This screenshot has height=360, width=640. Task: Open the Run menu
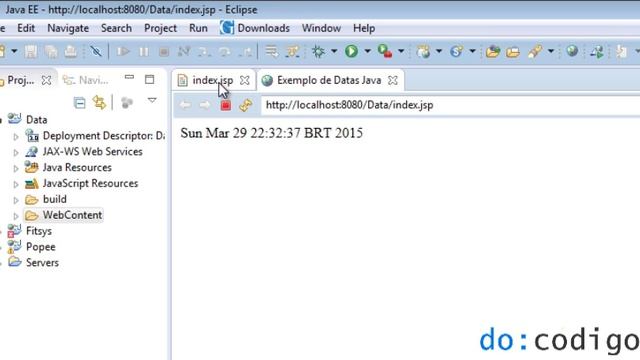pos(198,28)
